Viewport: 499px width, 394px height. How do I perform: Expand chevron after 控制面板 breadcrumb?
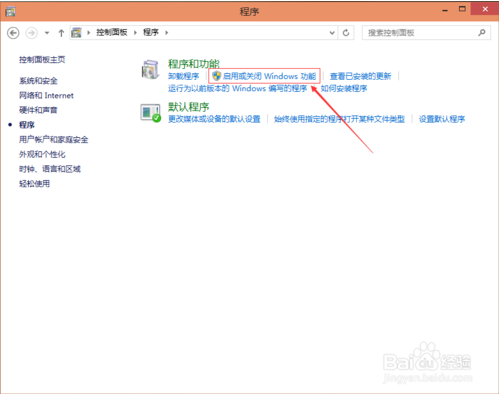[x=135, y=32]
